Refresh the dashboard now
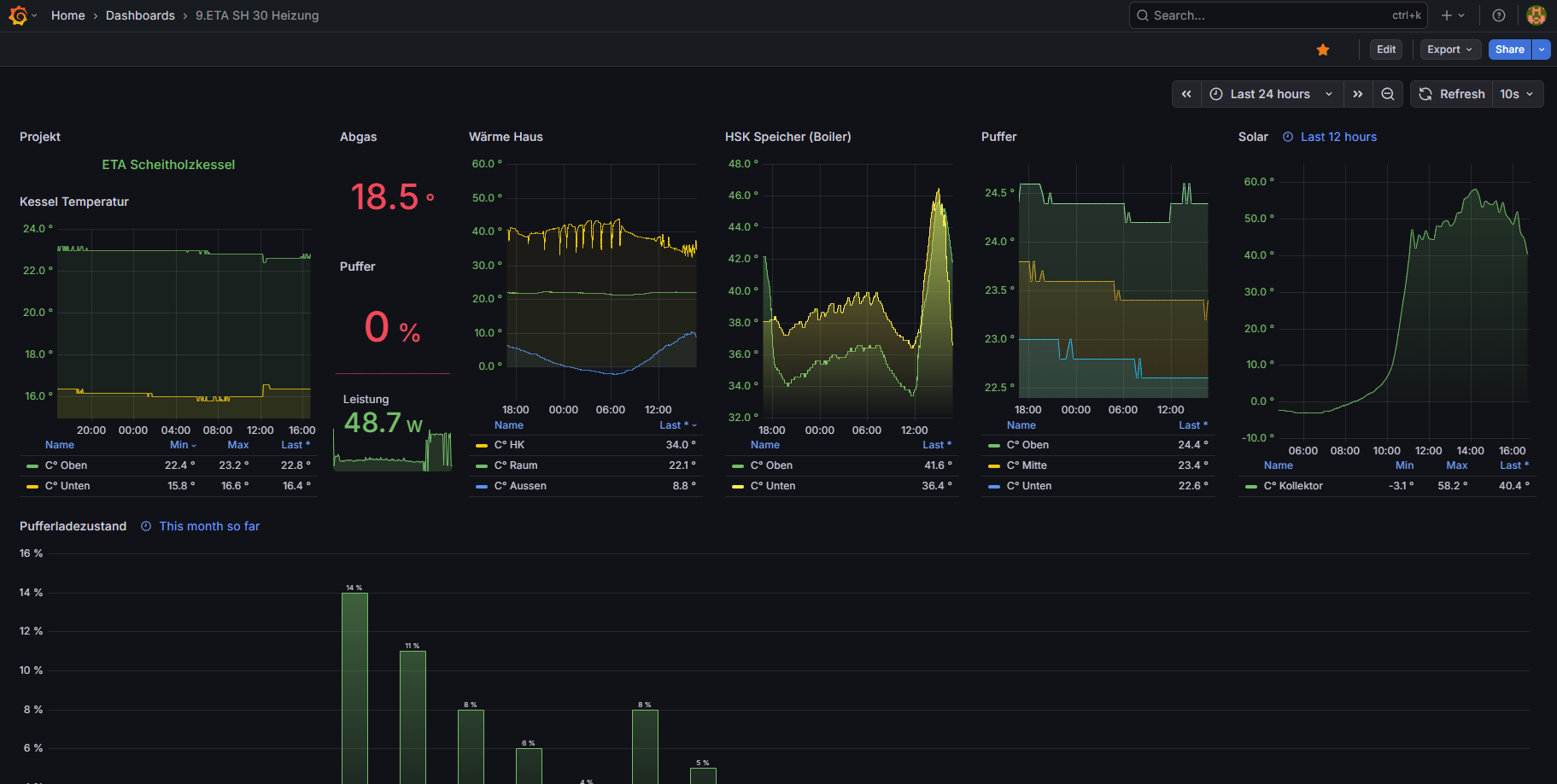 click(1452, 94)
